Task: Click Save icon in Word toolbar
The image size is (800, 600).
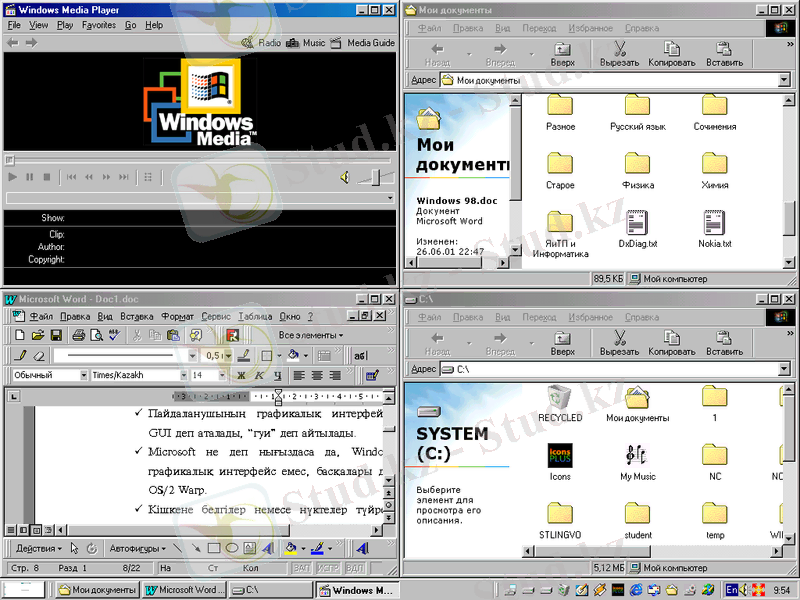Action: [56, 335]
